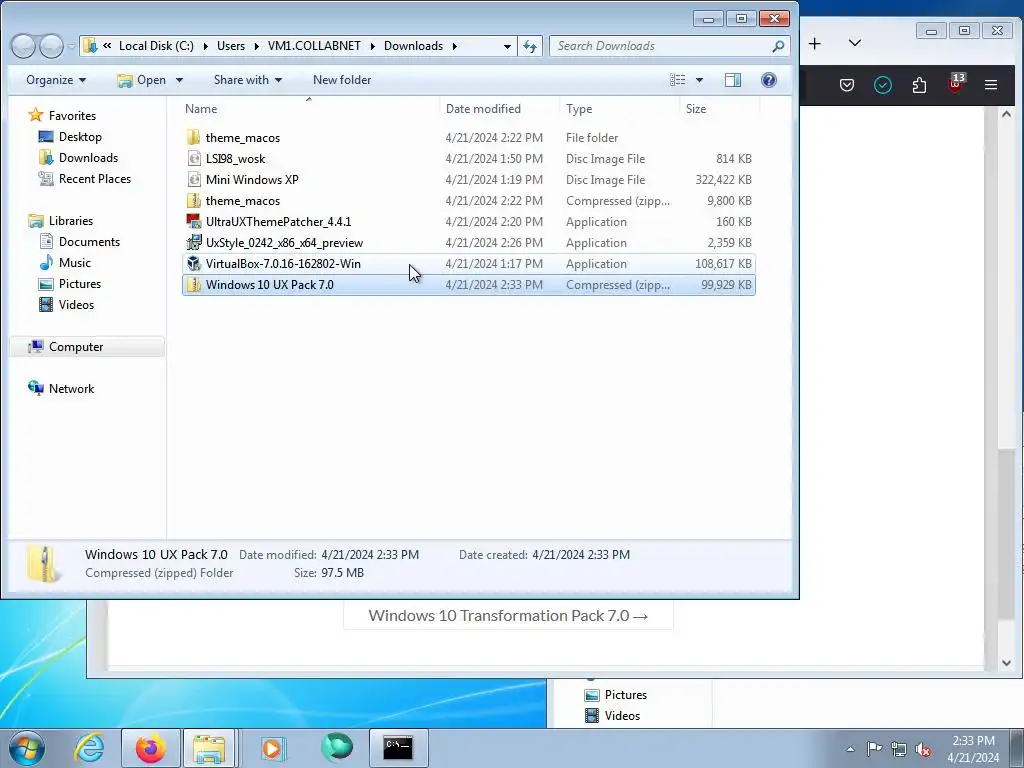This screenshot has width=1024, height=768.
Task: Open Action Center flag tray icon
Action: [x=874, y=749]
